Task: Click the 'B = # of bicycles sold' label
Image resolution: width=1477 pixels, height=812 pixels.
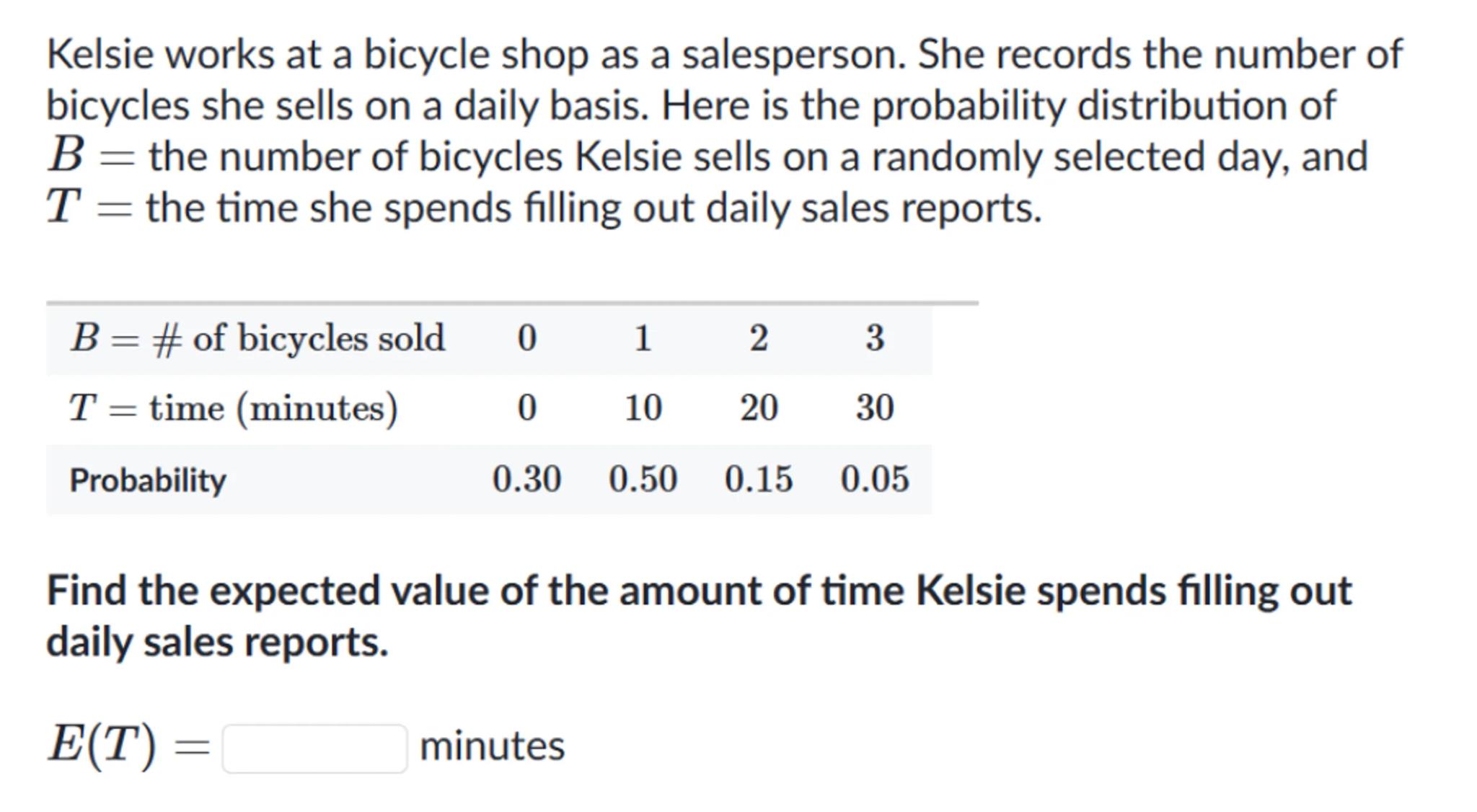Action: tap(257, 338)
